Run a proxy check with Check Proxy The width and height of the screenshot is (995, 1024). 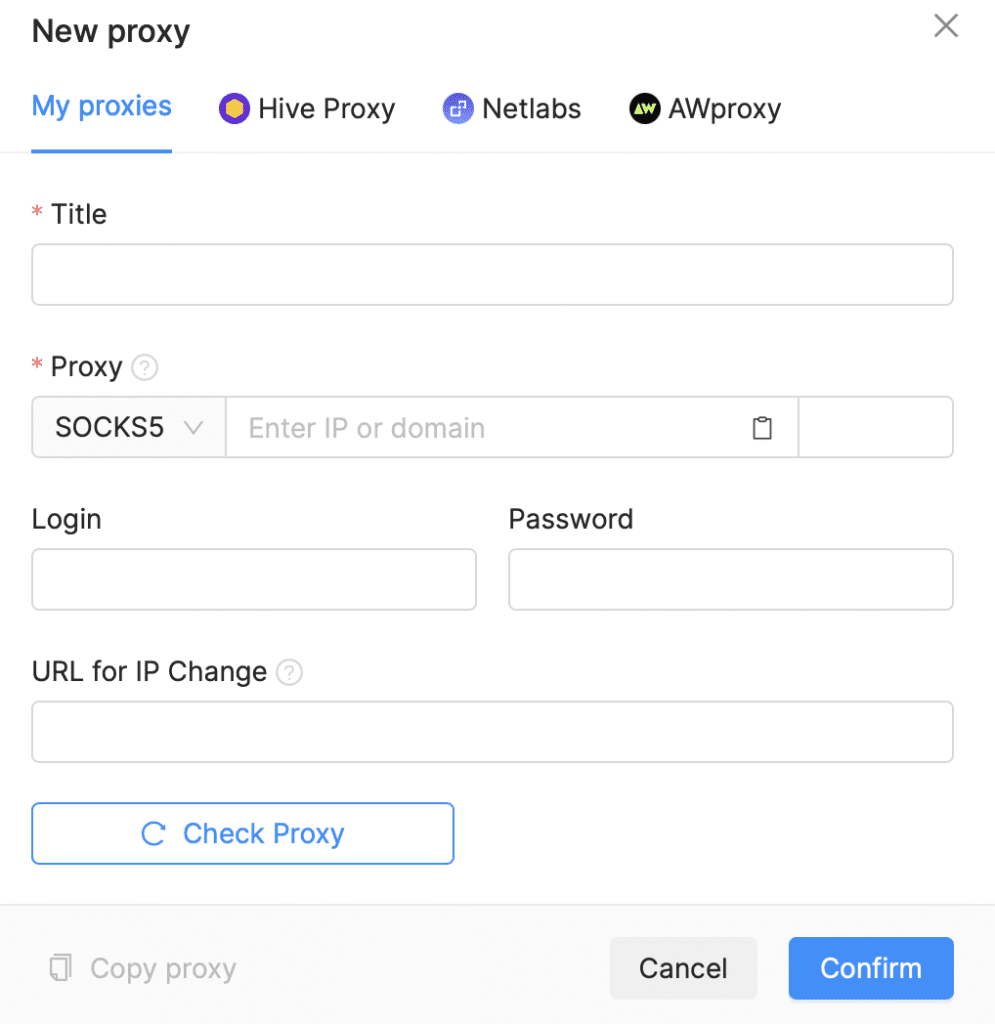(242, 833)
